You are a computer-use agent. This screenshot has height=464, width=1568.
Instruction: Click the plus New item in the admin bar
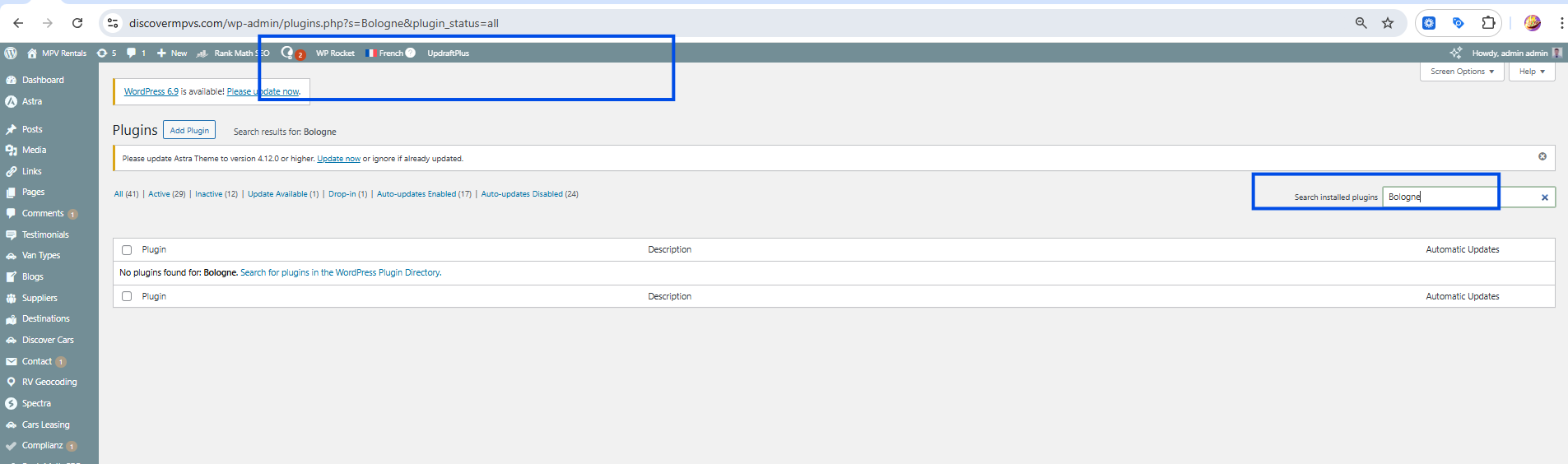click(172, 53)
